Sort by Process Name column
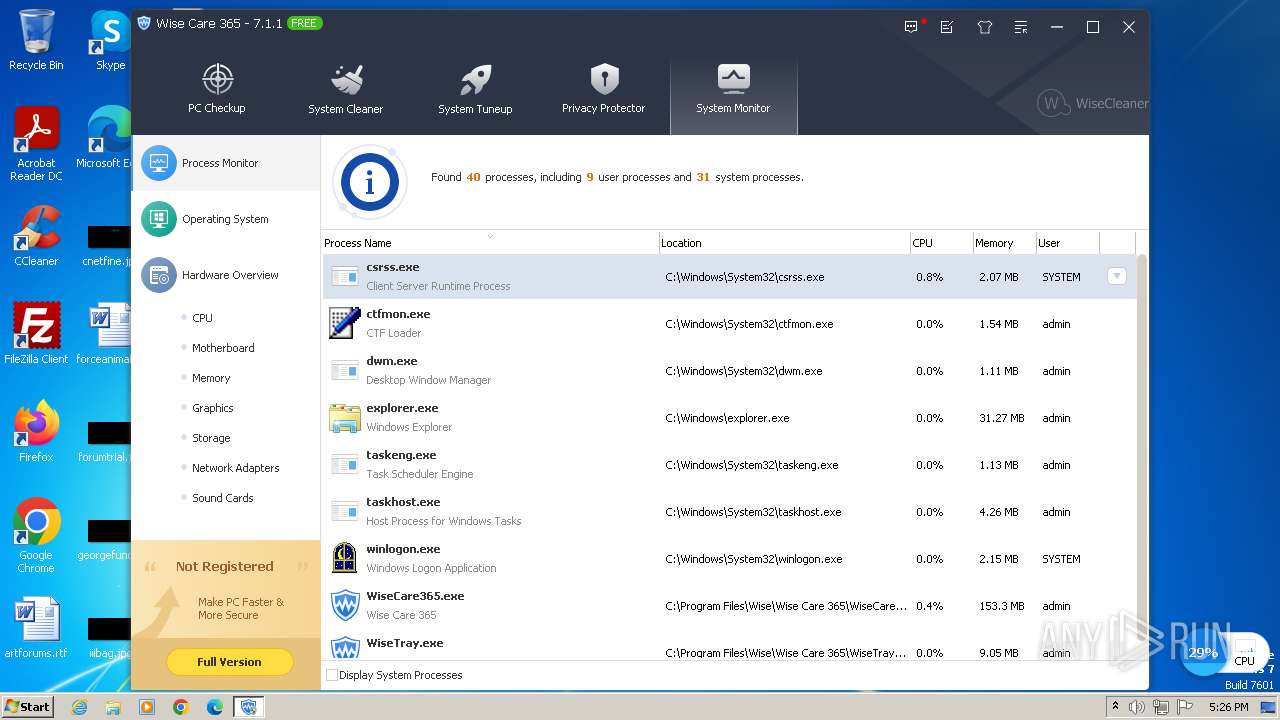1280x720 pixels. [490, 243]
